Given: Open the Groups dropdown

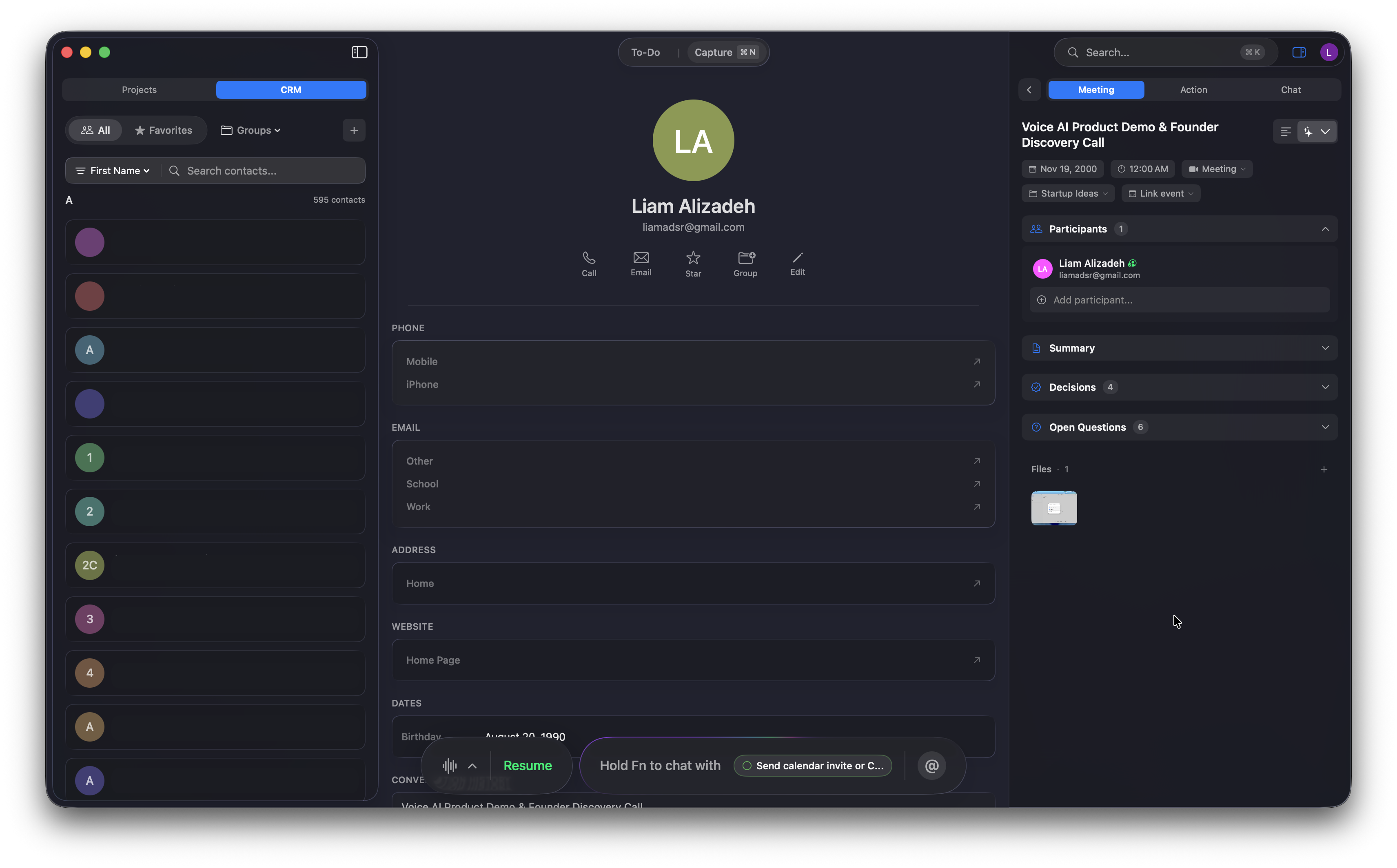Looking at the screenshot, I should tap(251, 130).
